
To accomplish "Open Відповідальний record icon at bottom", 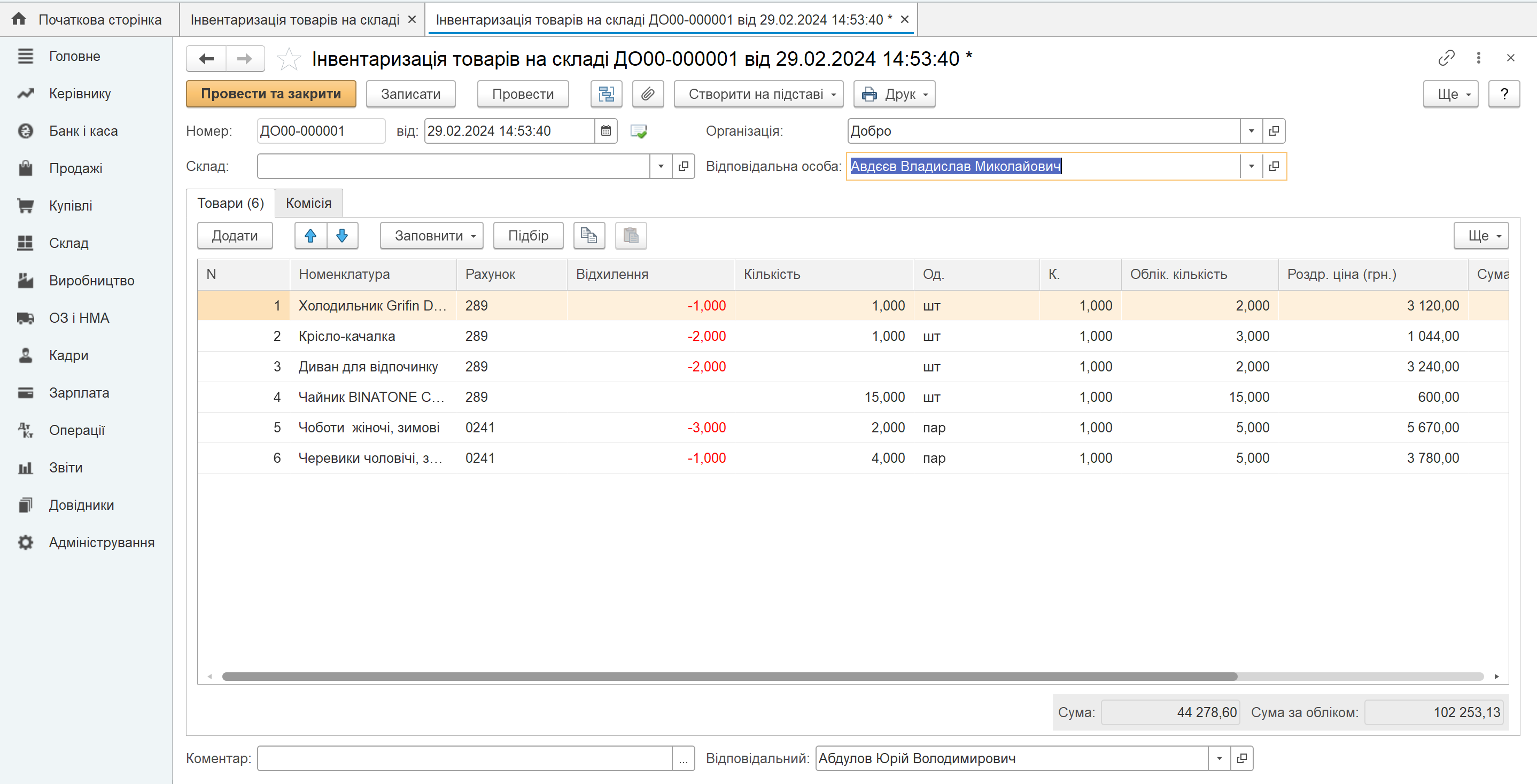I will coord(1241,758).
